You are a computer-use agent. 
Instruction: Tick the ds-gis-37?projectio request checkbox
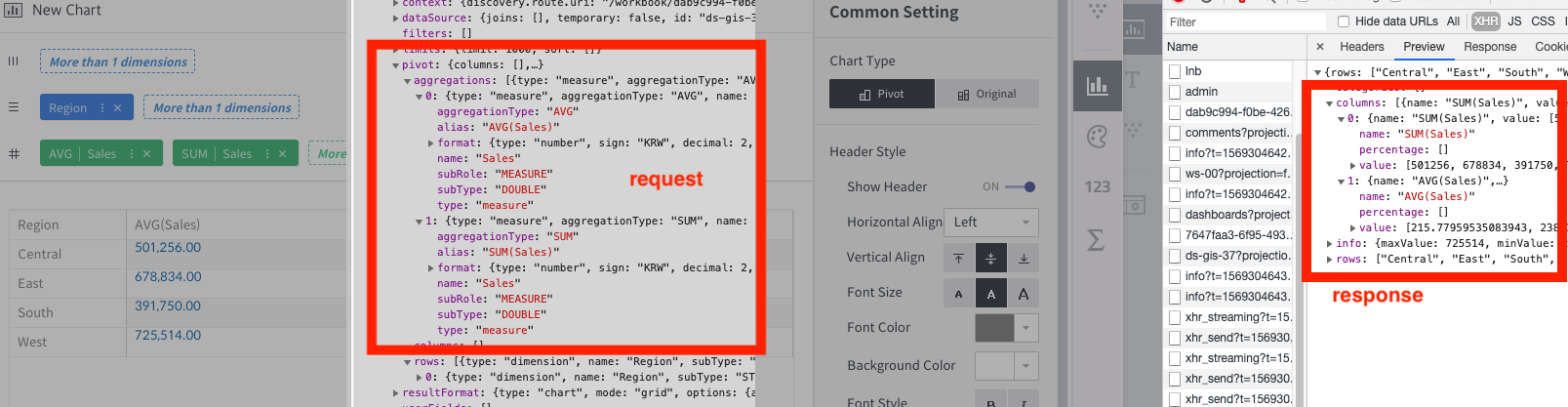click(1175, 256)
